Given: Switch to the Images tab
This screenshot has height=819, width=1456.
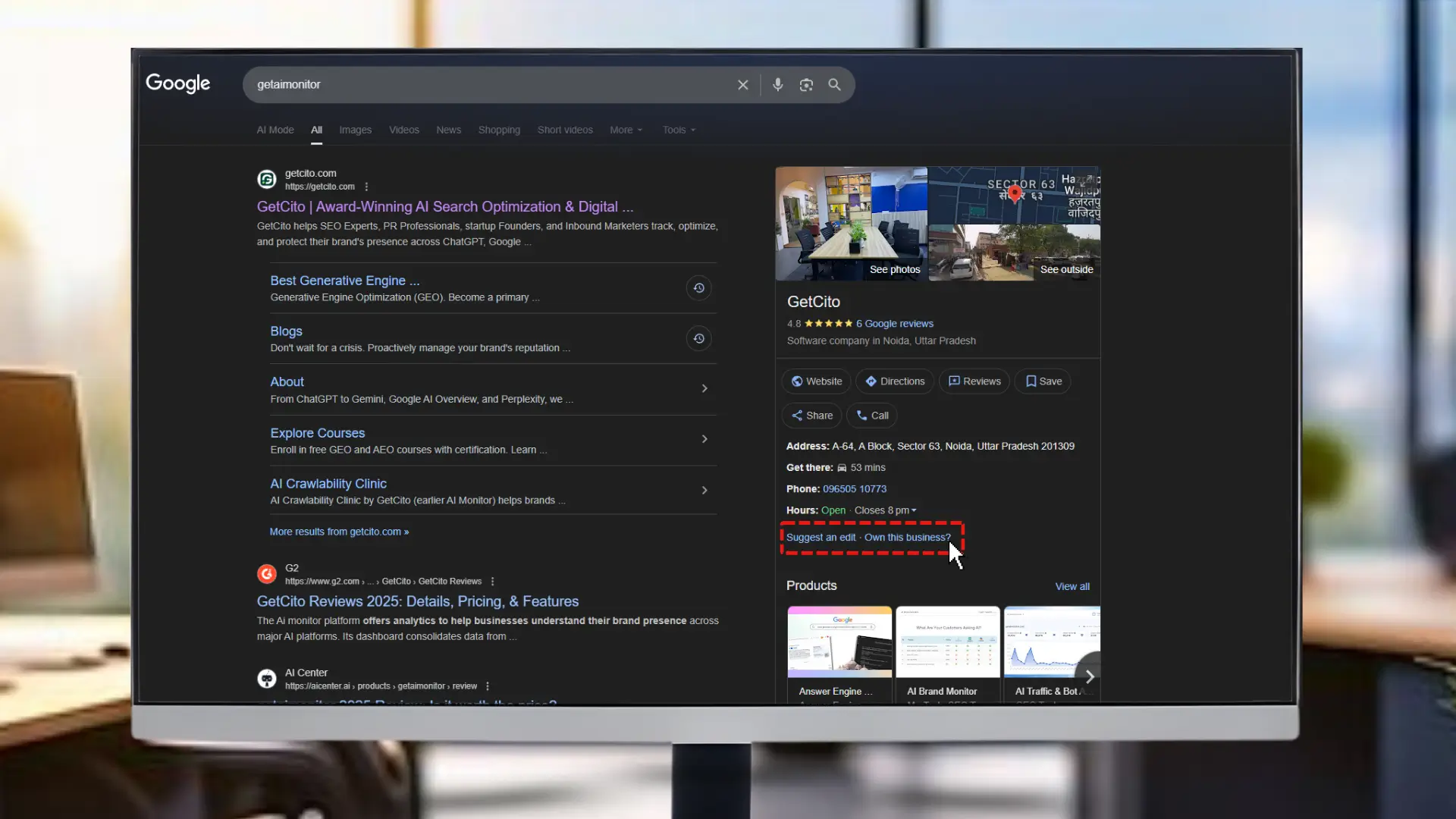Looking at the screenshot, I should coord(354,130).
